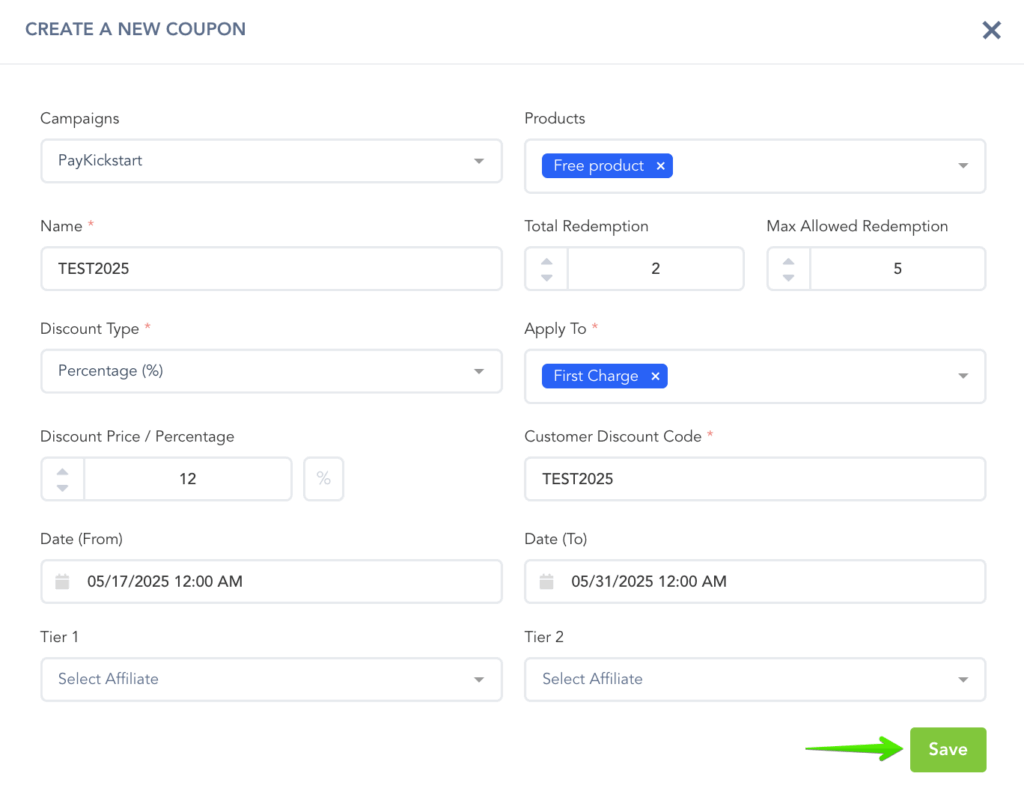The width and height of the screenshot is (1024, 812).
Task: Increase the discount percentage stepper
Action: point(63,472)
